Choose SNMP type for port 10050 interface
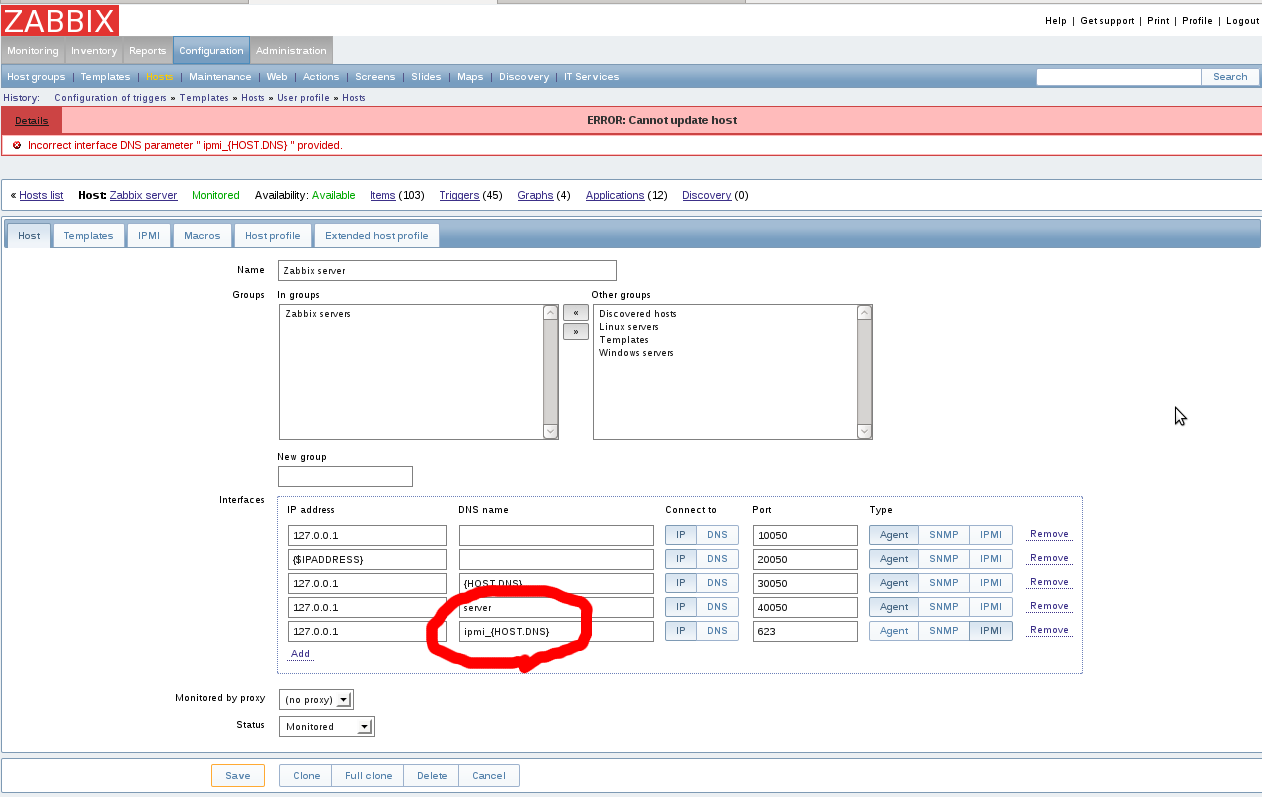 tap(943, 535)
